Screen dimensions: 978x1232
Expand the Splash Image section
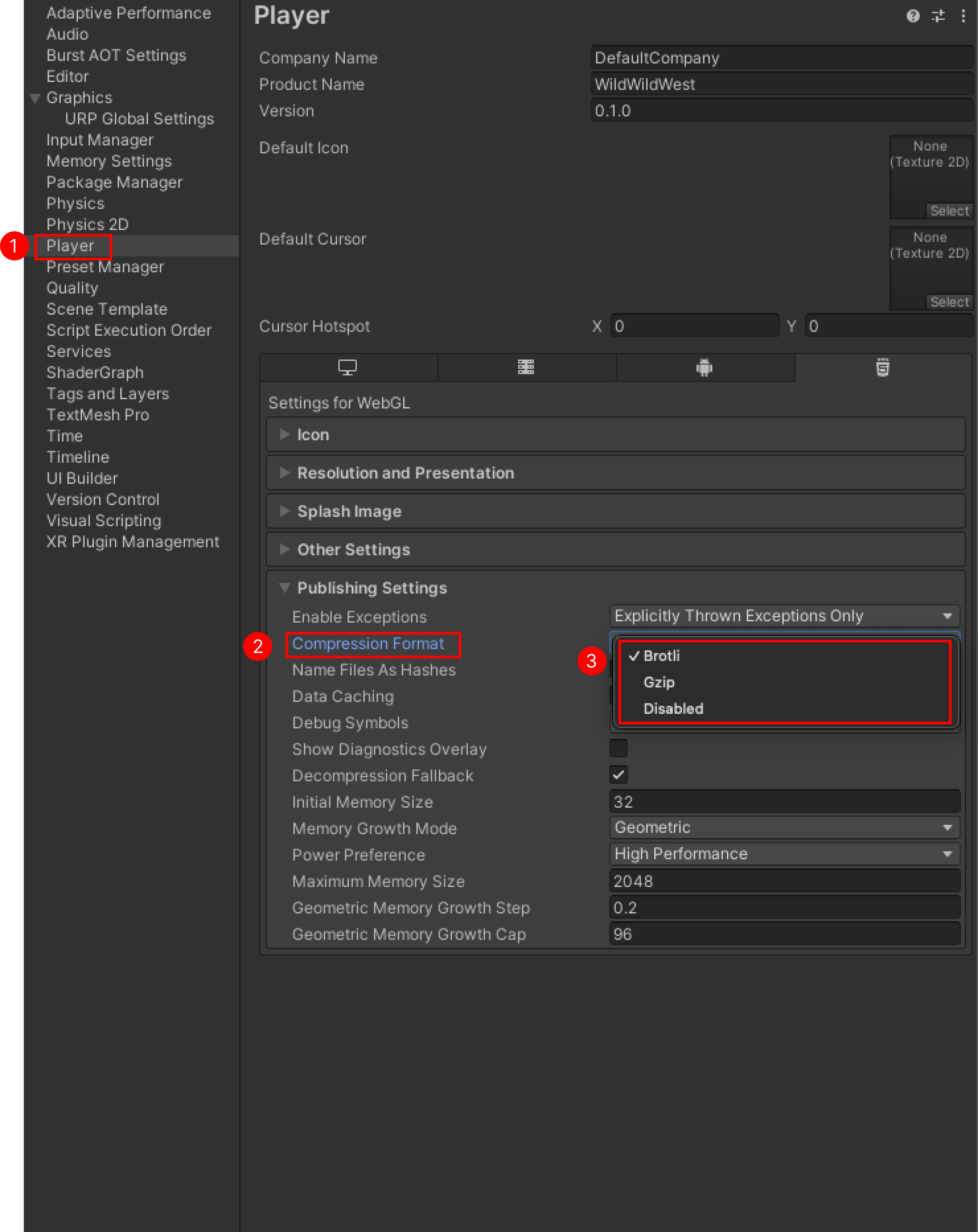[x=616, y=512]
